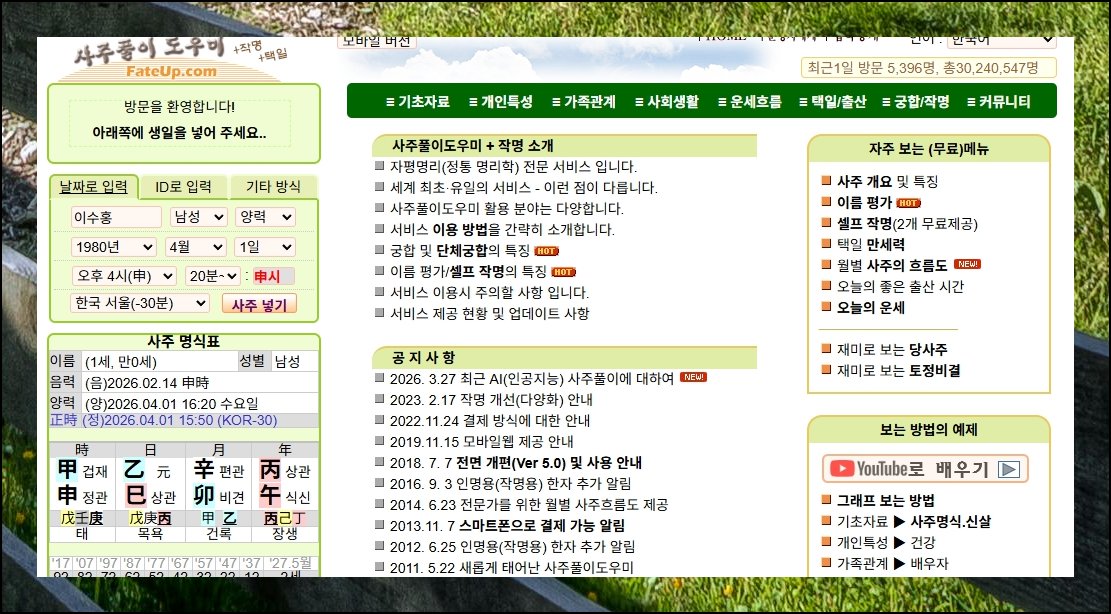Click NEW badge beside 월별 사주의 흐름도
Image resolution: width=1111 pixels, height=614 pixels.
click(x=967, y=264)
